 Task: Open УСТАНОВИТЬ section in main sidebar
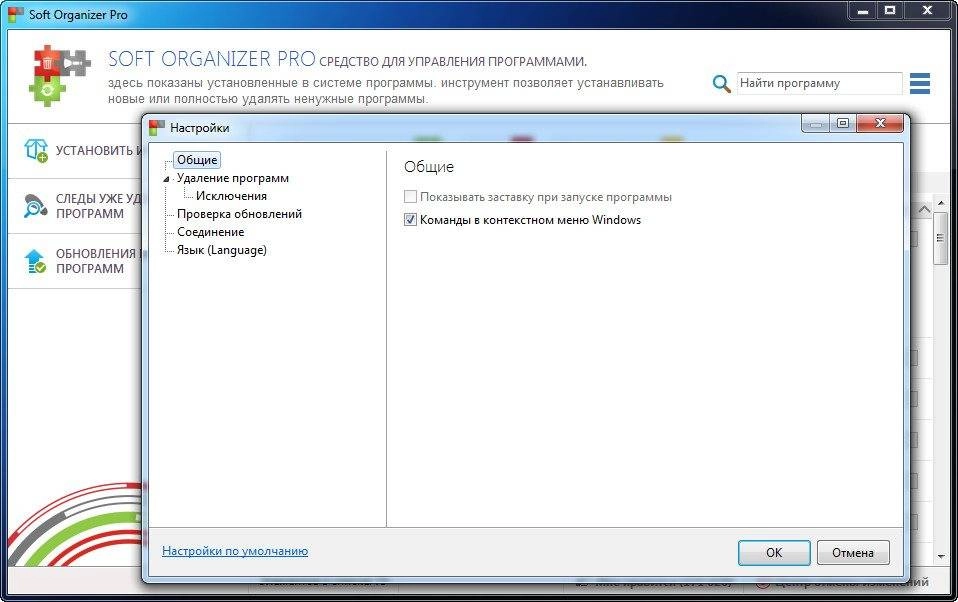pos(75,150)
